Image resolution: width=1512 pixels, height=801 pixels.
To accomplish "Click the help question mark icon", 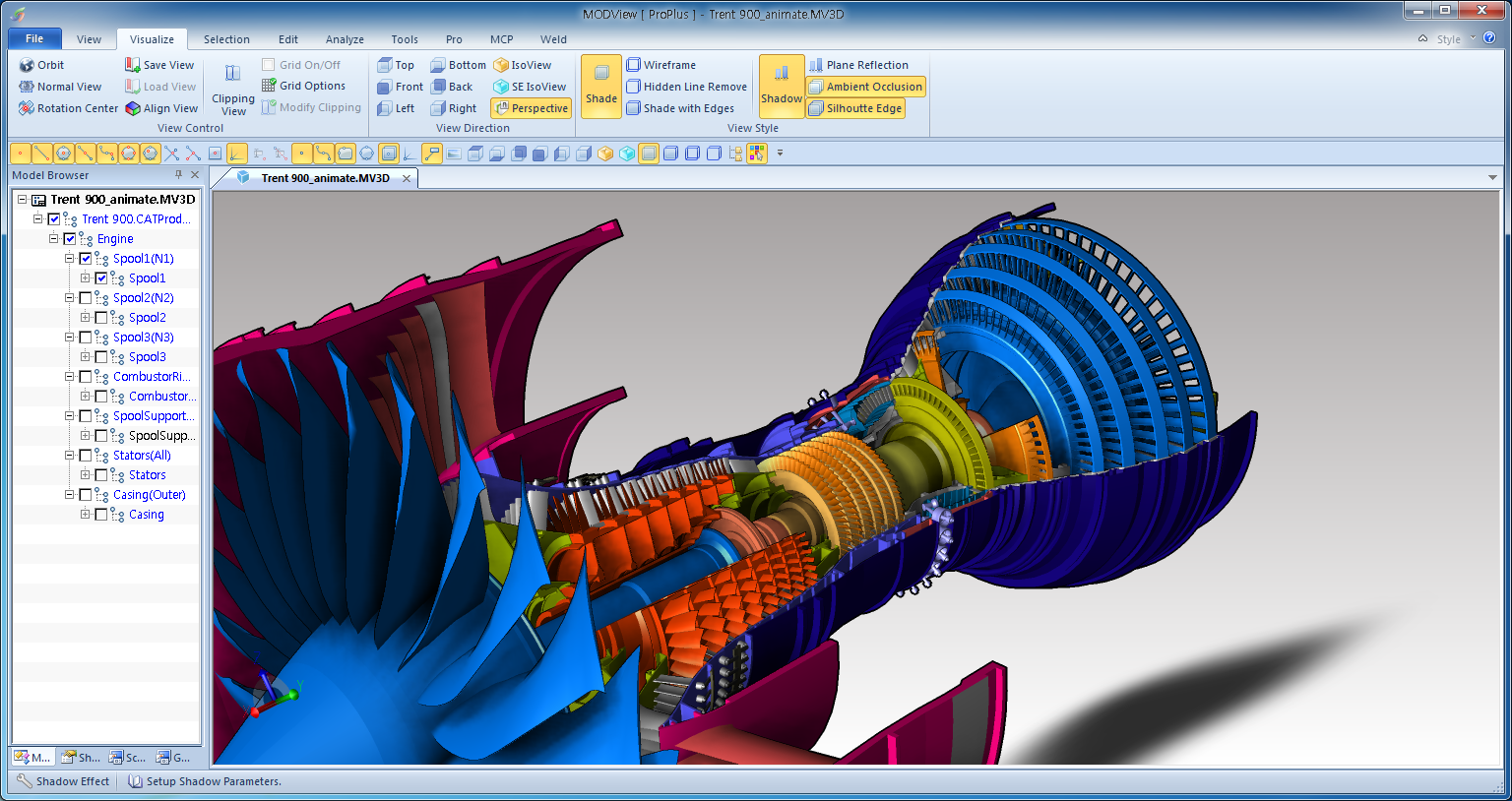I will coord(1489,38).
